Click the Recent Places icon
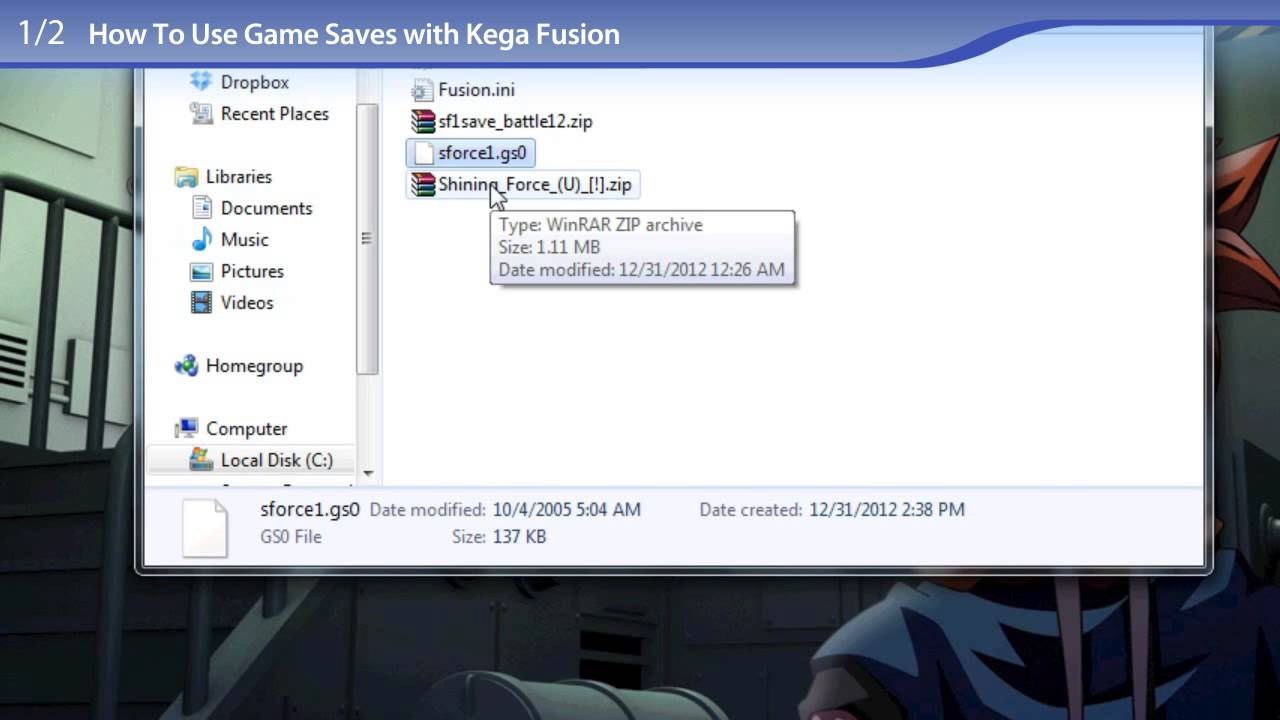This screenshot has height=720, width=1280. (202, 114)
